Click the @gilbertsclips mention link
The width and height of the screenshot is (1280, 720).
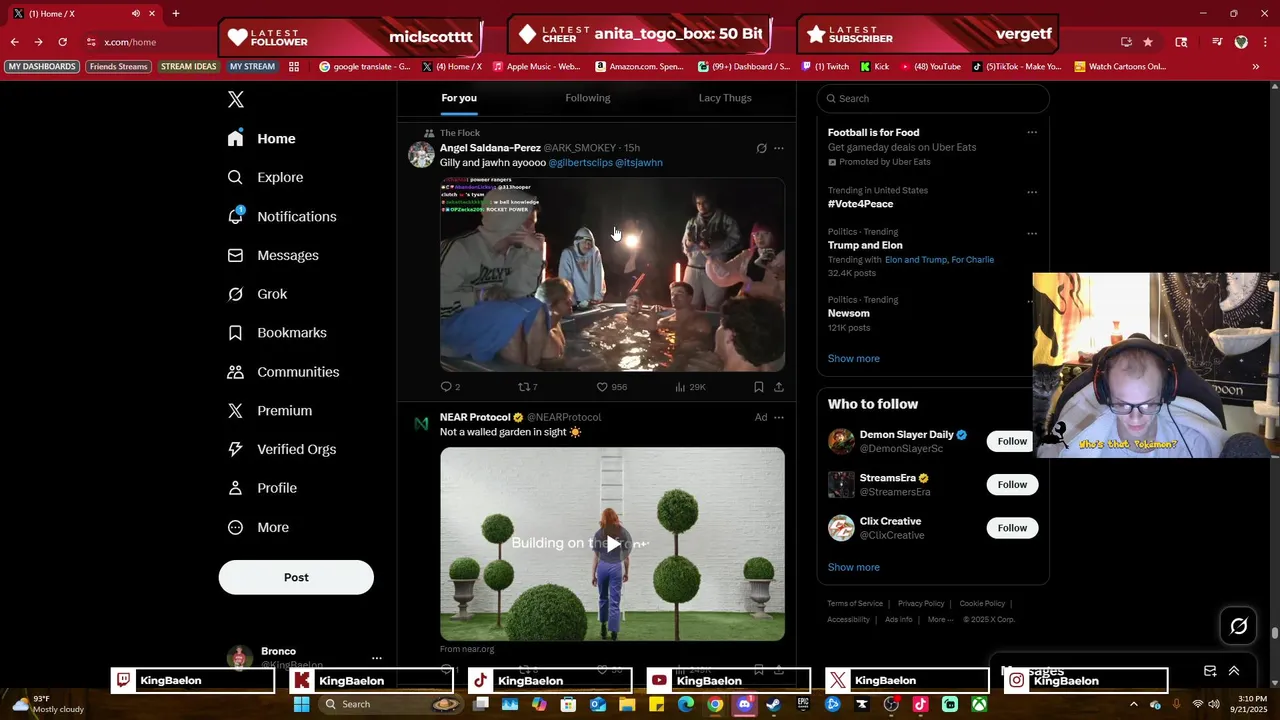(x=580, y=163)
